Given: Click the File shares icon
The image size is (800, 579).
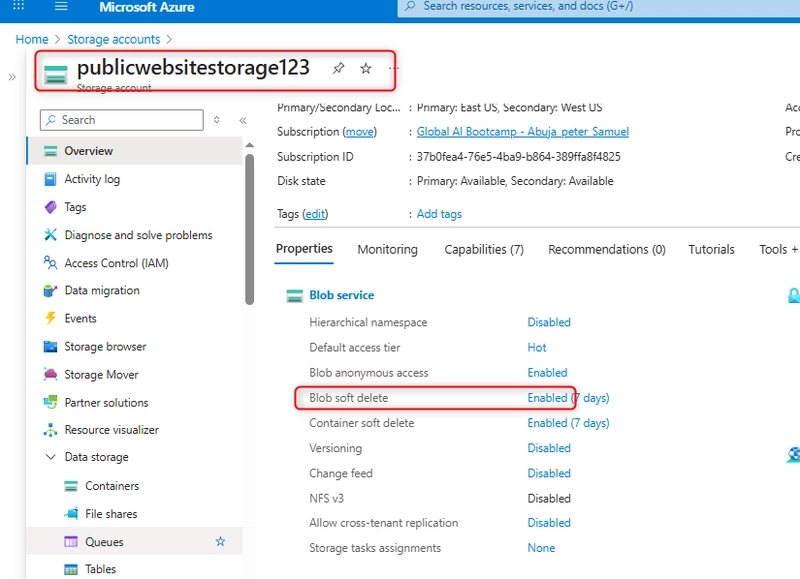Looking at the screenshot, I should (71, 513).
